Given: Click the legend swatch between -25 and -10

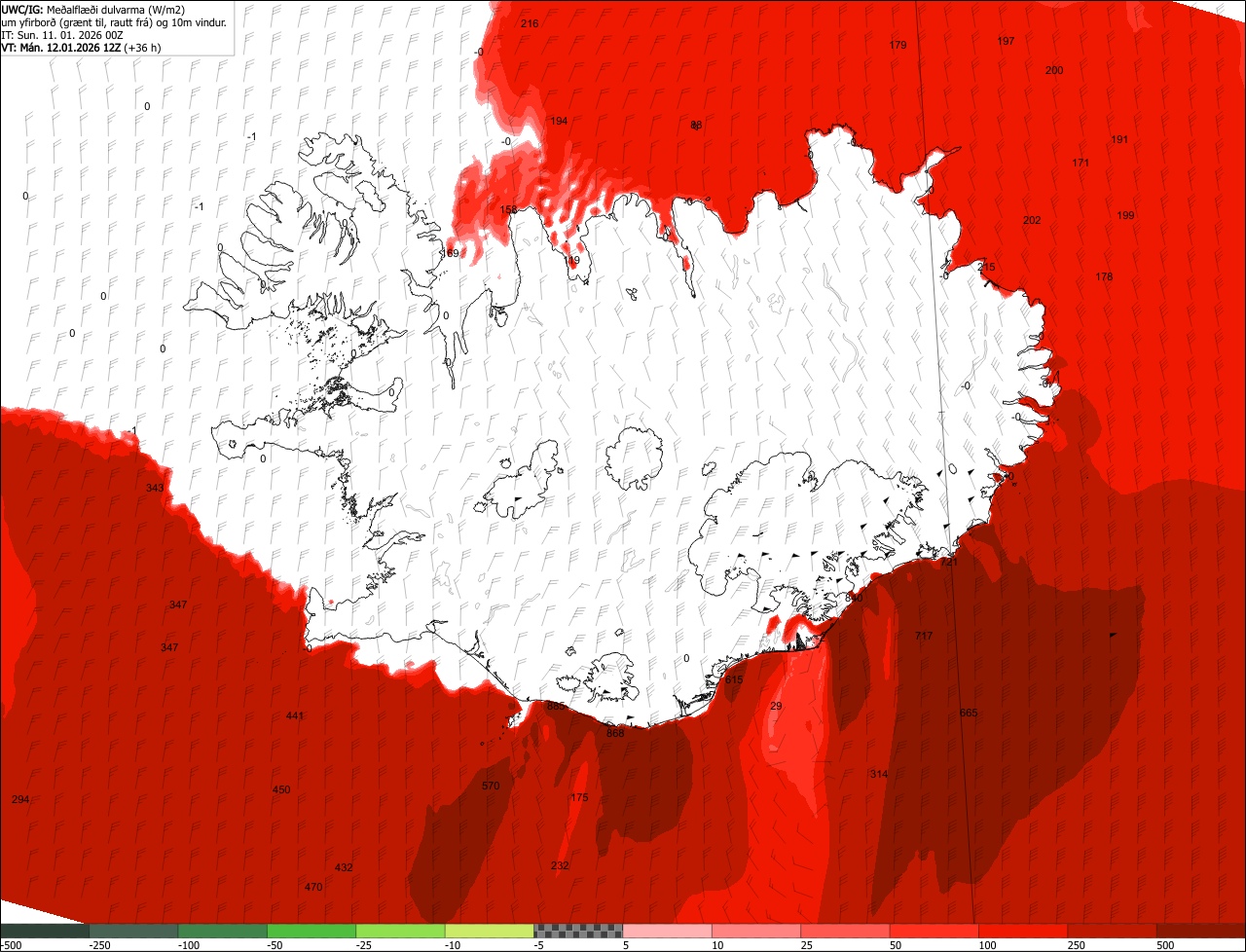Looking at the screenshot, I should [401, 930].
